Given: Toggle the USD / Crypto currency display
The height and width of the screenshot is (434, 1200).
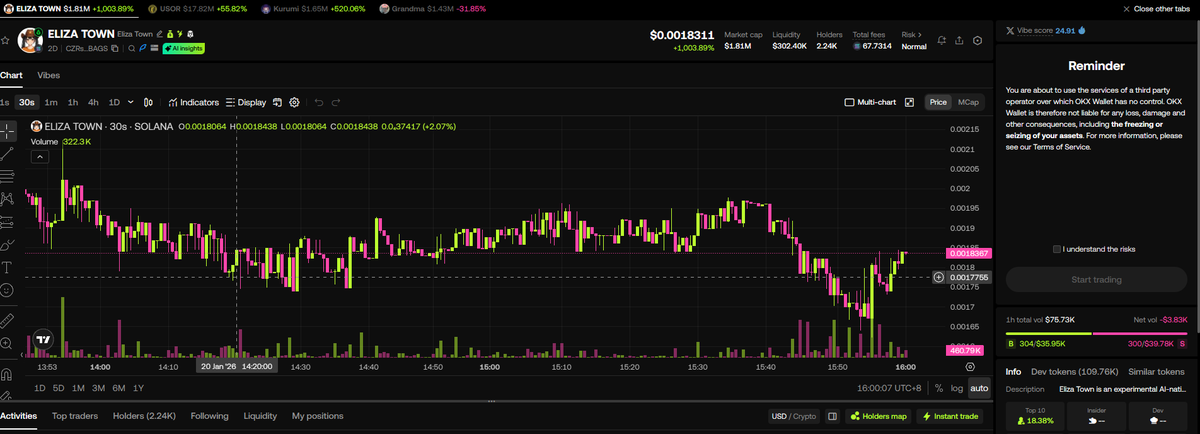Looking at the screenshot, I should click(x=794, y=416).
